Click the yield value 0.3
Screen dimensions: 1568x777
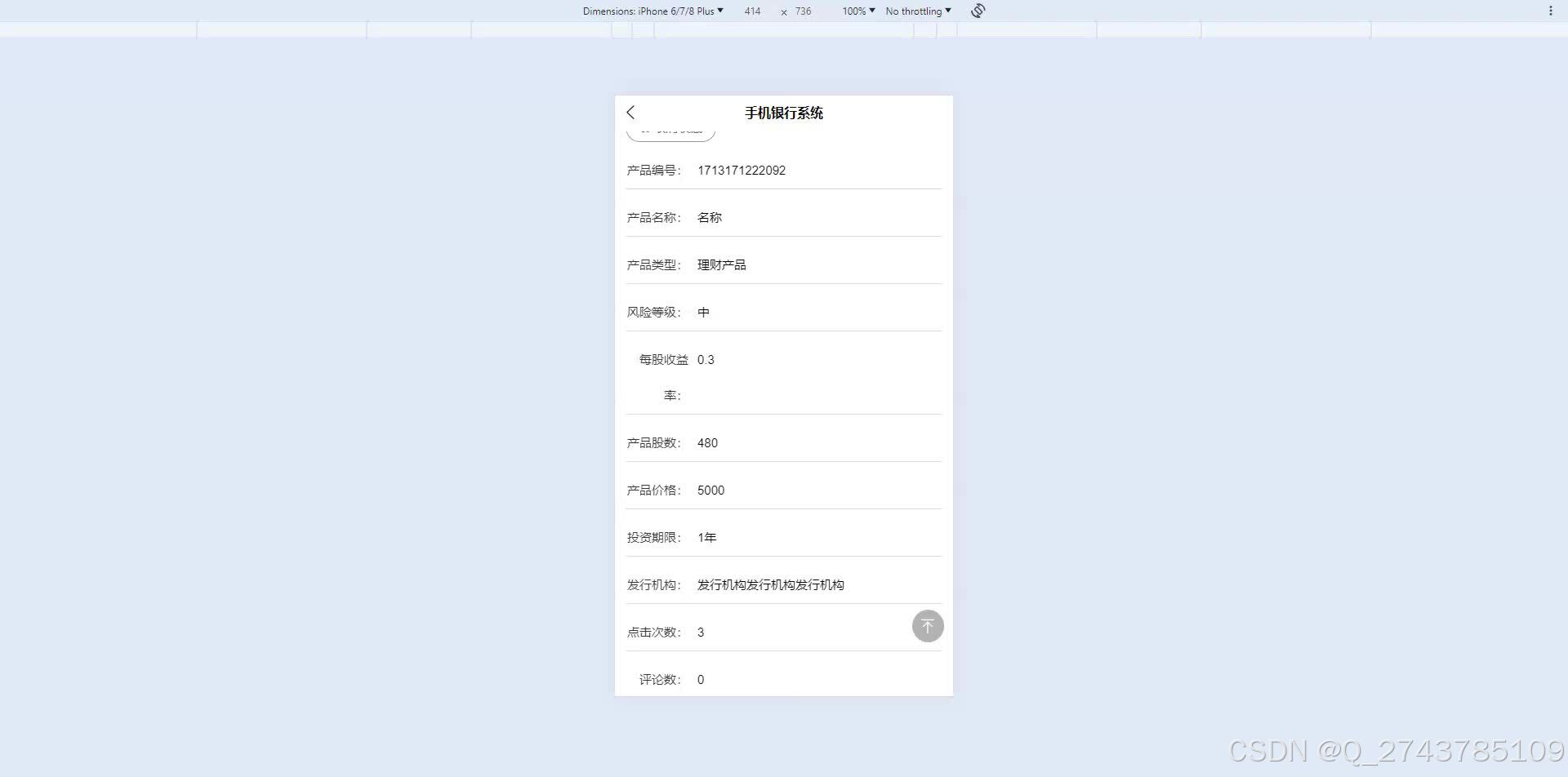click(x=706, y=360)
